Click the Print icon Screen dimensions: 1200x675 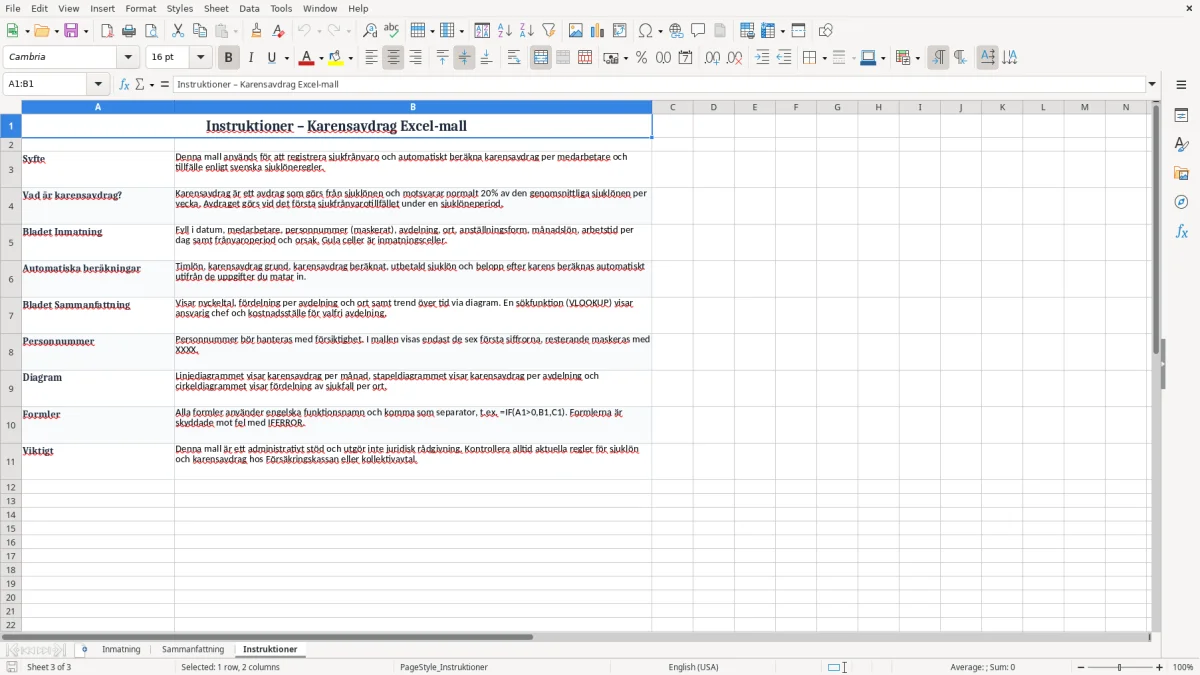click(129, 31)
